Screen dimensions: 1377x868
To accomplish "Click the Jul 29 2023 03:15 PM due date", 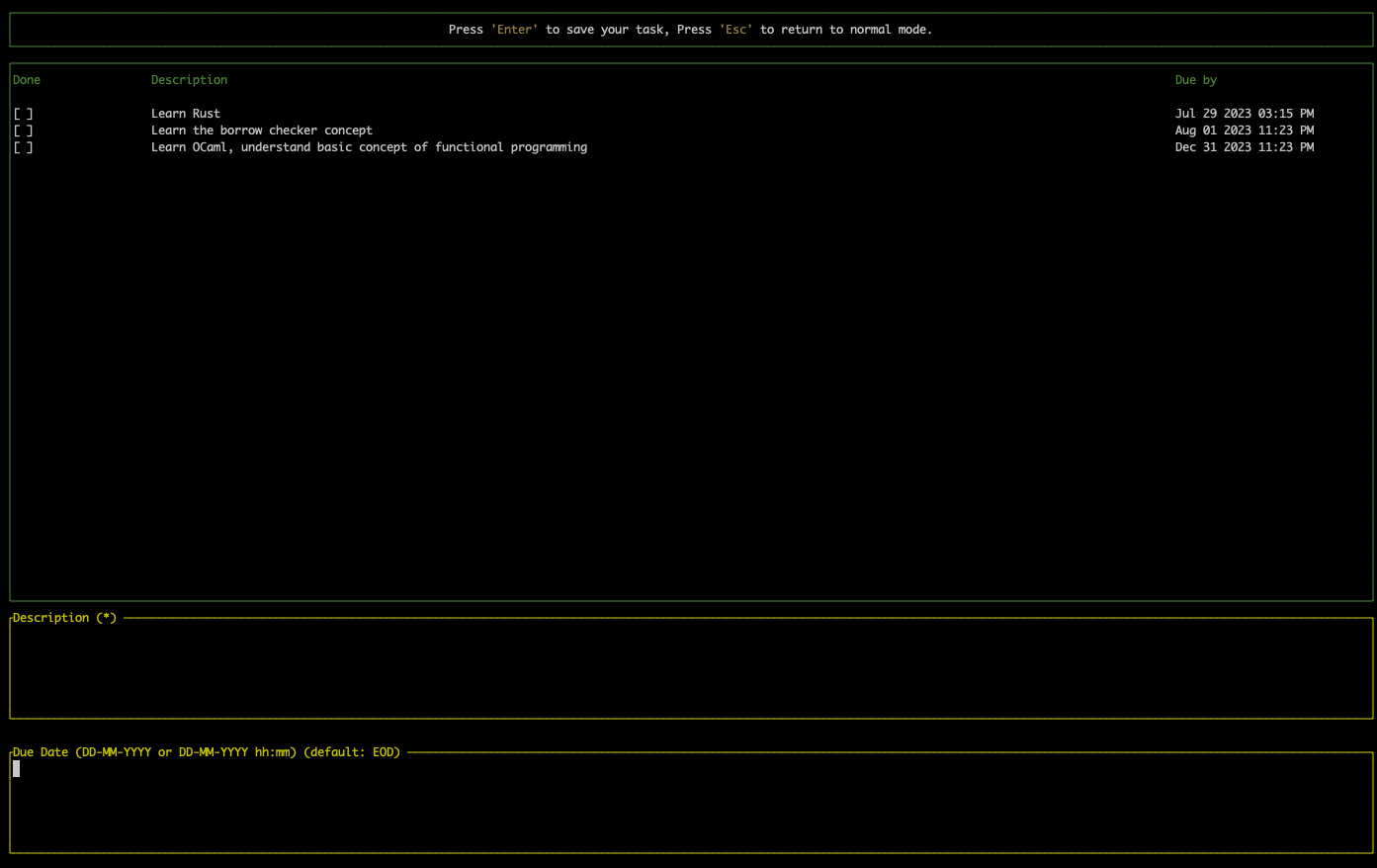I will pos(1244,114).
